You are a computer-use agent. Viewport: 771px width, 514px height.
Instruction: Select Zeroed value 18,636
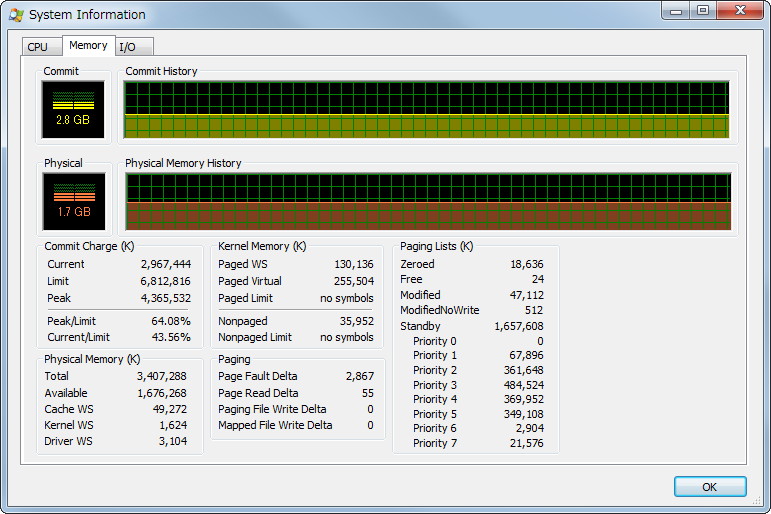pyautogui.click(x=527, y=264)
